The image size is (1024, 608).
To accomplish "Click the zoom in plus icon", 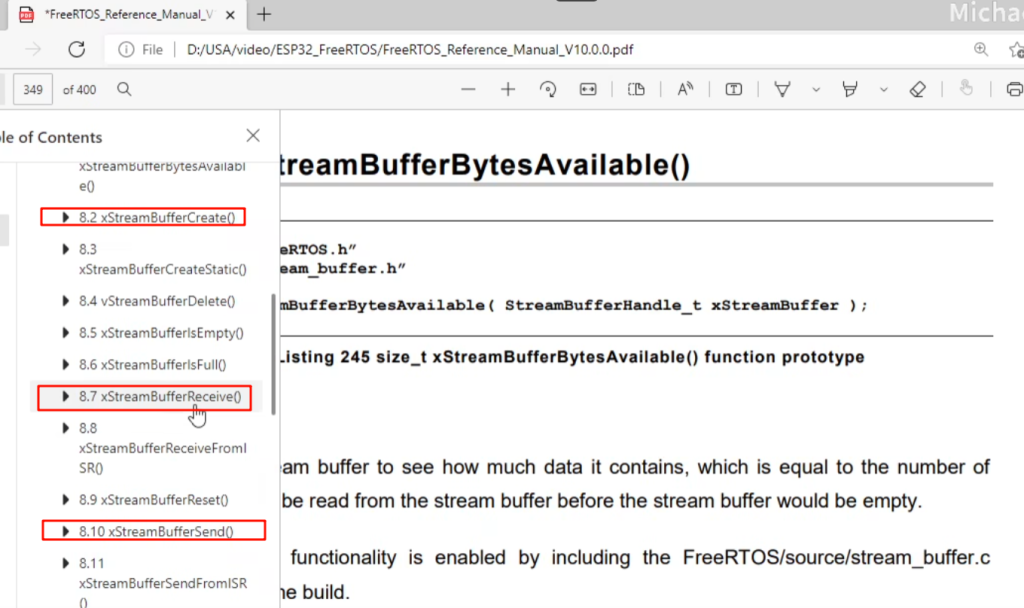I will (508, 89).
